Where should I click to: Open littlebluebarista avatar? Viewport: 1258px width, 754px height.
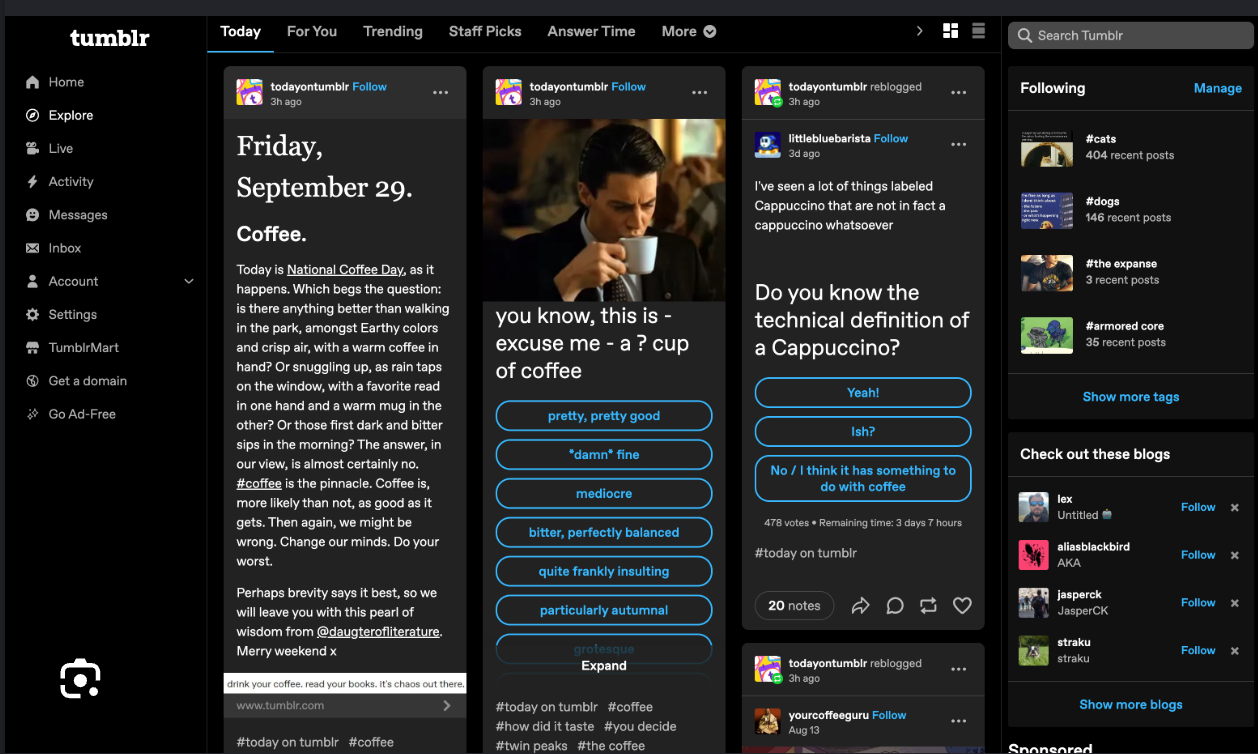pyautogui.click(x=768, y=145)
